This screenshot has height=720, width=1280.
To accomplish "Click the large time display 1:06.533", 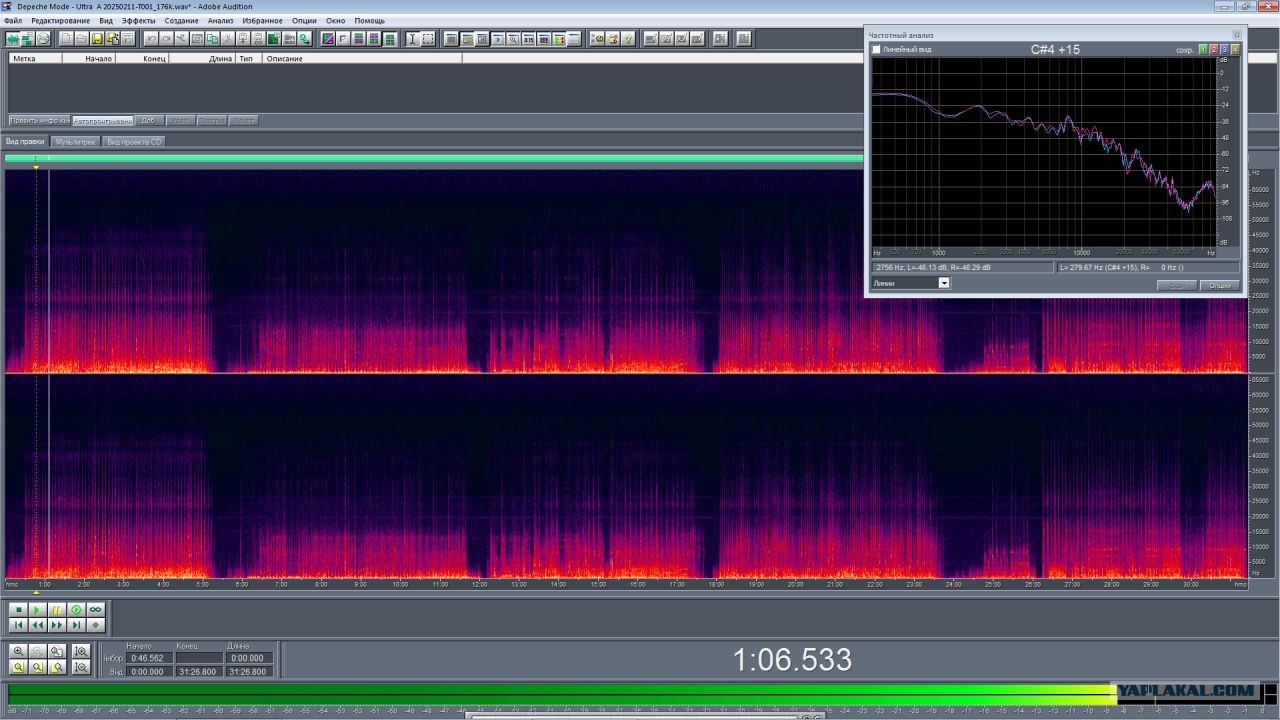I will tap(792, 660).
